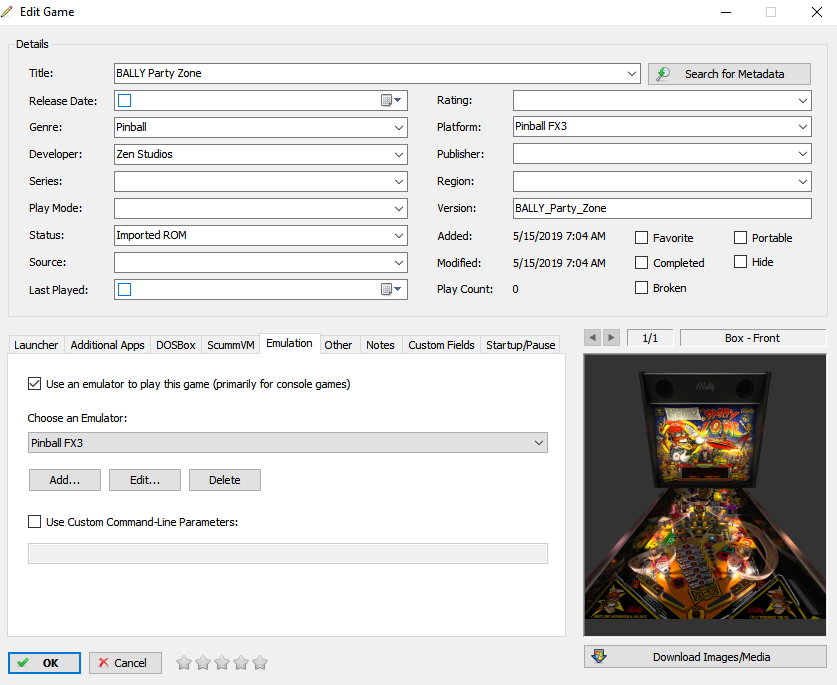Click the Delete emulator button

coord(225,480)
